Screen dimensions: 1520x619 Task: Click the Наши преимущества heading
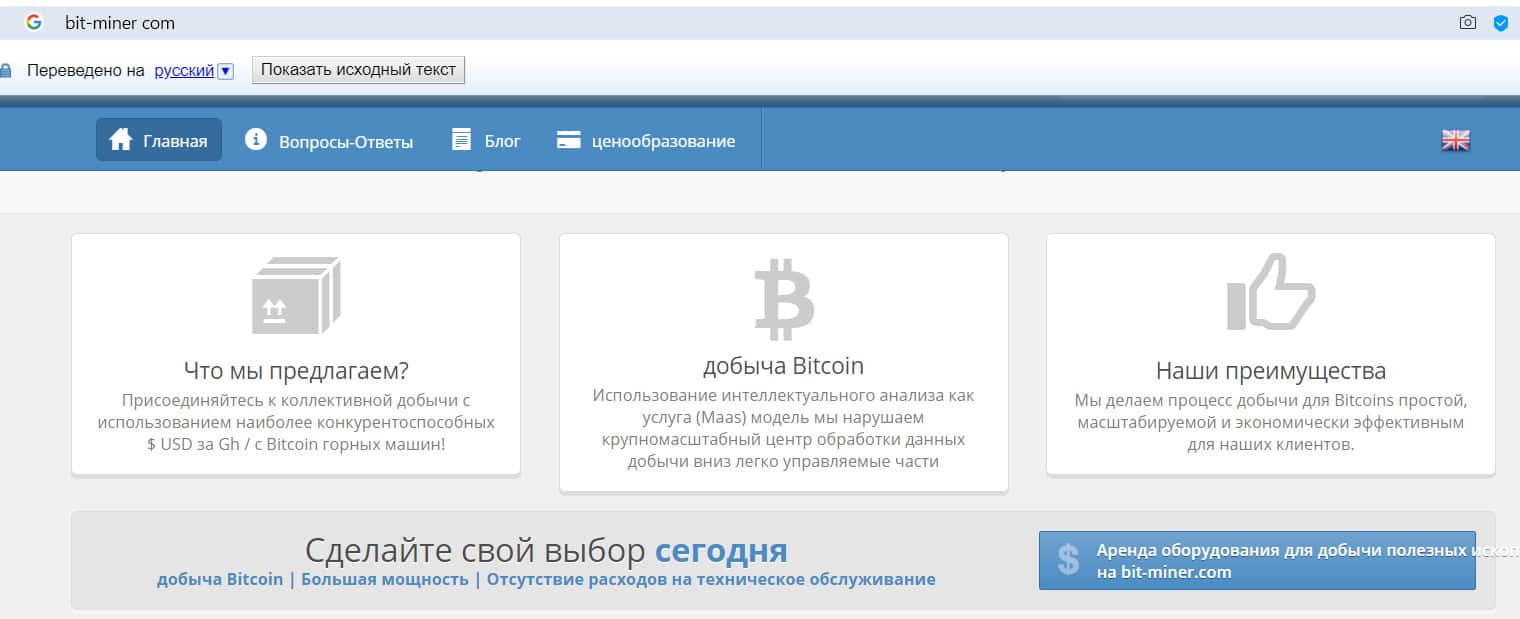click(x=1271, y=371)
